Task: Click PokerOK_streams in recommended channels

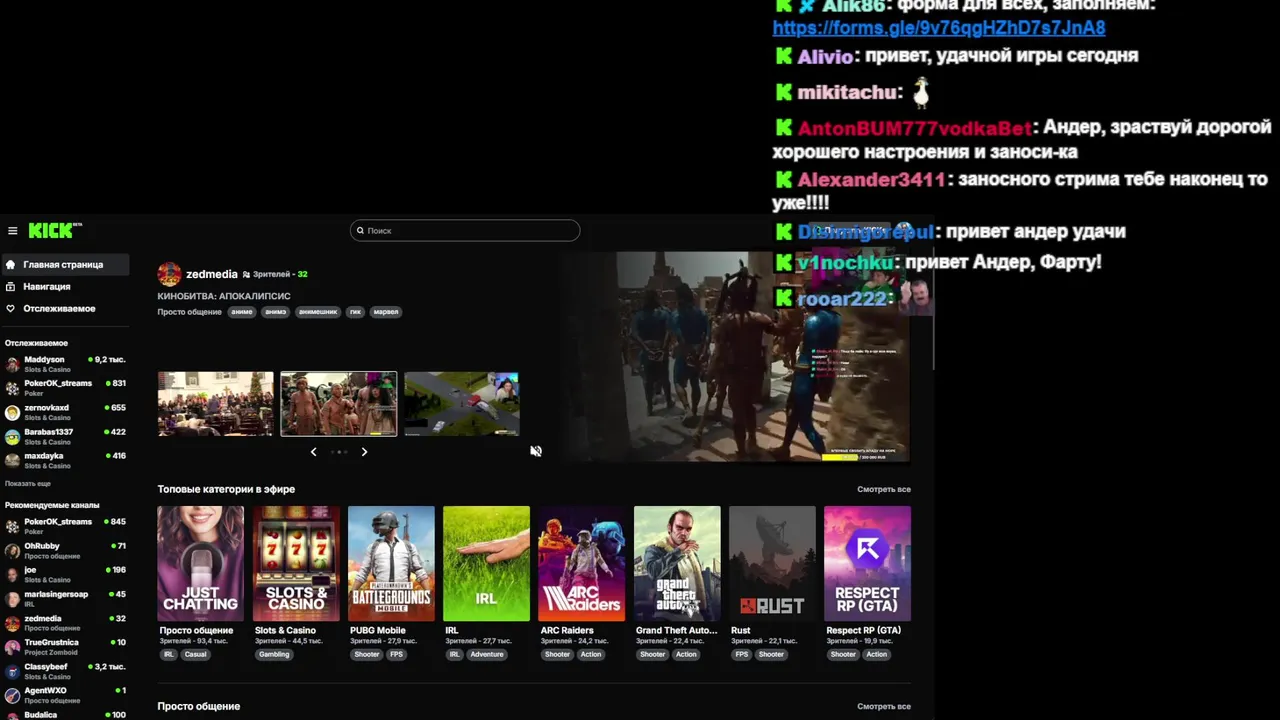Action: coord(65,526)
